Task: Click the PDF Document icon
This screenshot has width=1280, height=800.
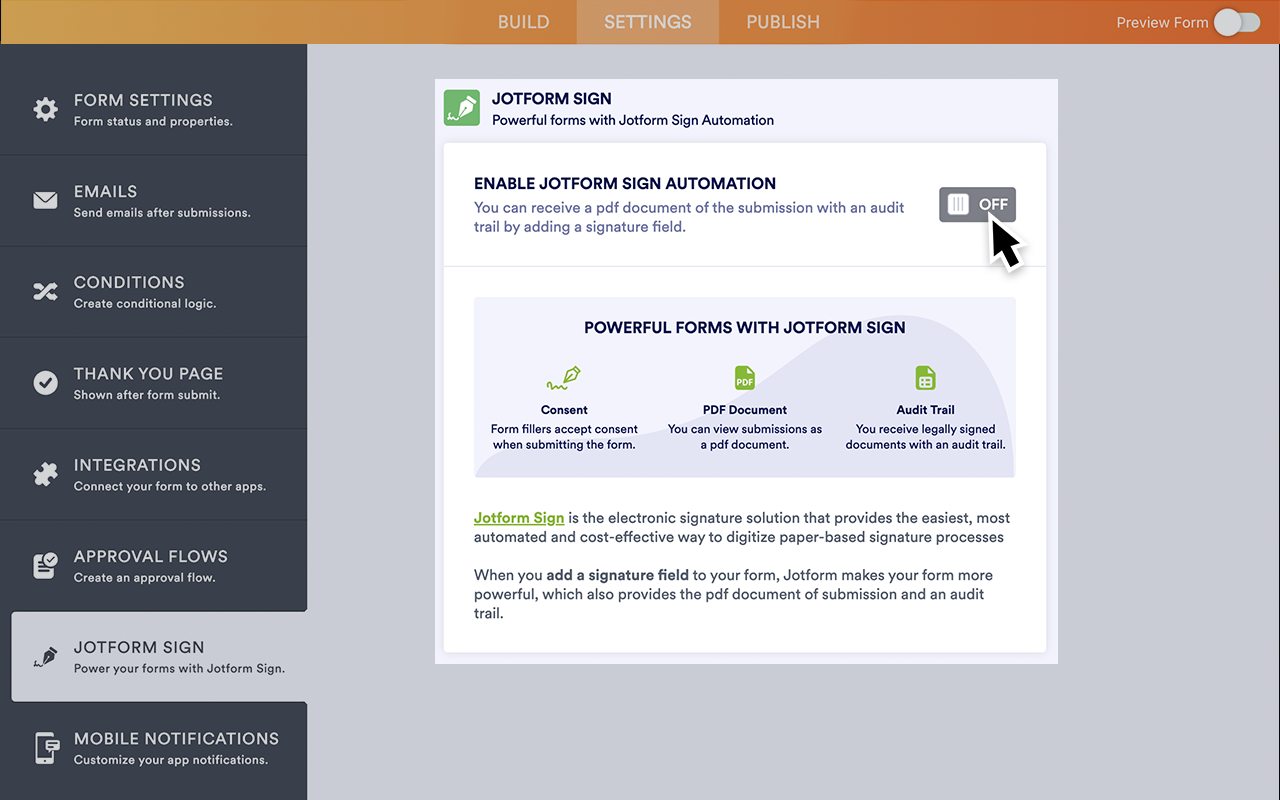Action: pyautogui.click(x=744, y=378)
